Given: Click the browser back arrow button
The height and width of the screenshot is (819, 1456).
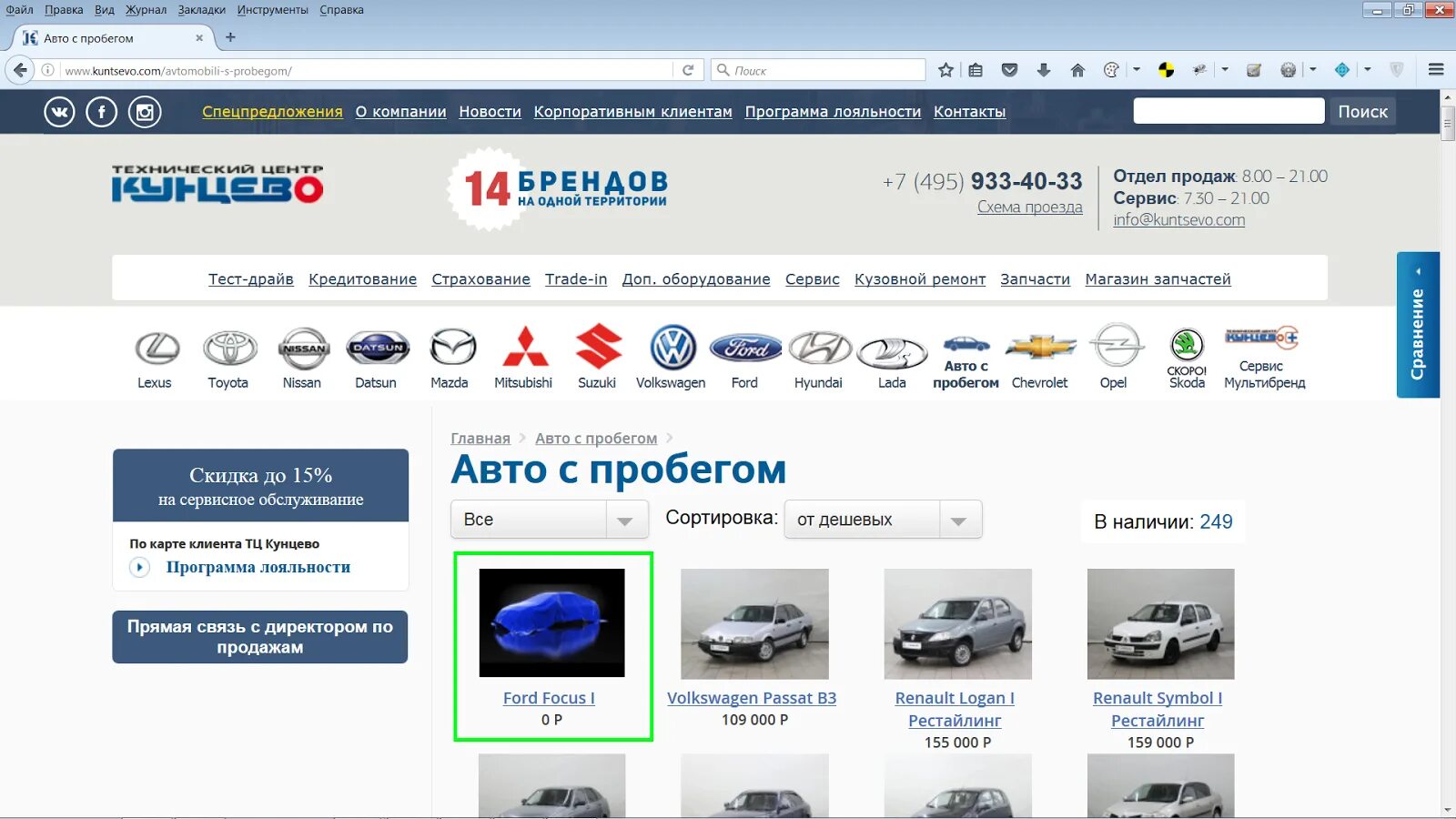Looking at the screenshot, I should [x=20, y=70].
